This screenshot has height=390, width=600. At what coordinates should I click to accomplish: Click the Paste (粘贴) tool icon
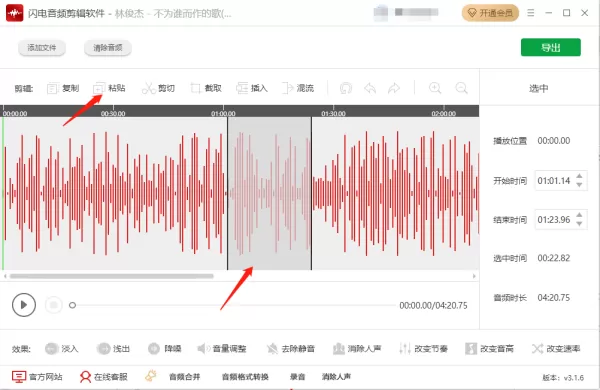click(99, 88)
